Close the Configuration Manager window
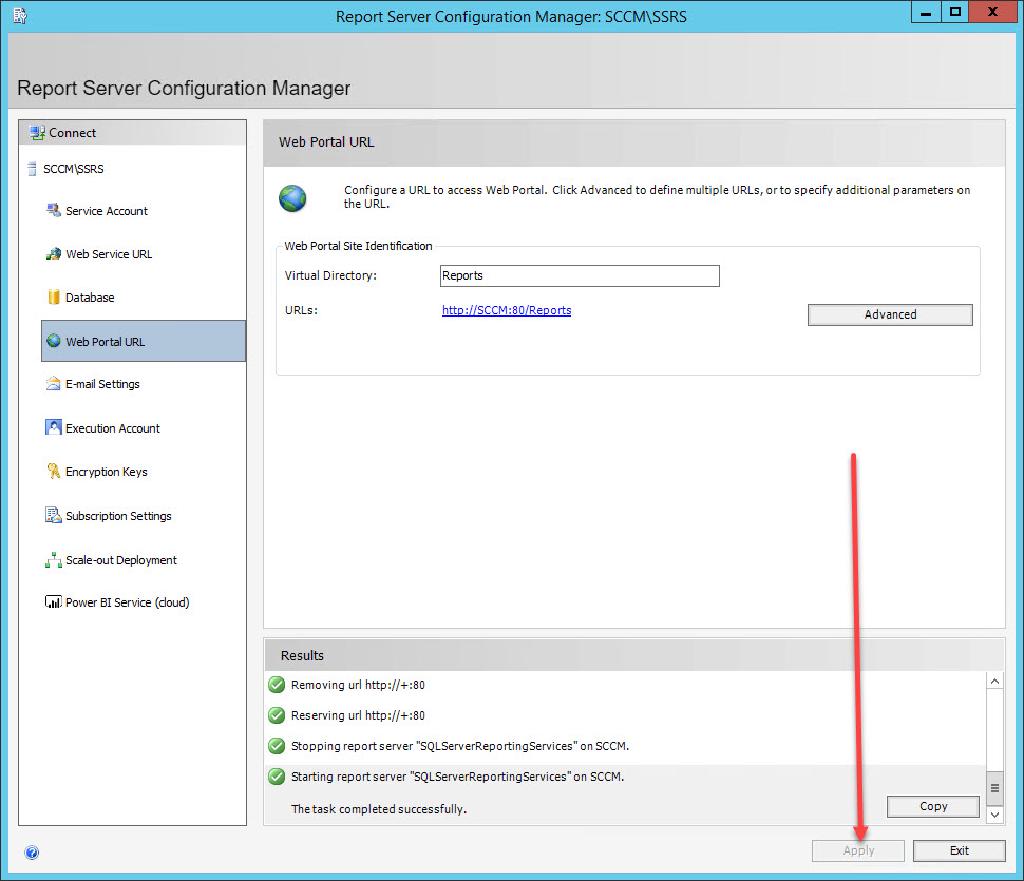Viewport: 1024px width, 881px height. 993,12
